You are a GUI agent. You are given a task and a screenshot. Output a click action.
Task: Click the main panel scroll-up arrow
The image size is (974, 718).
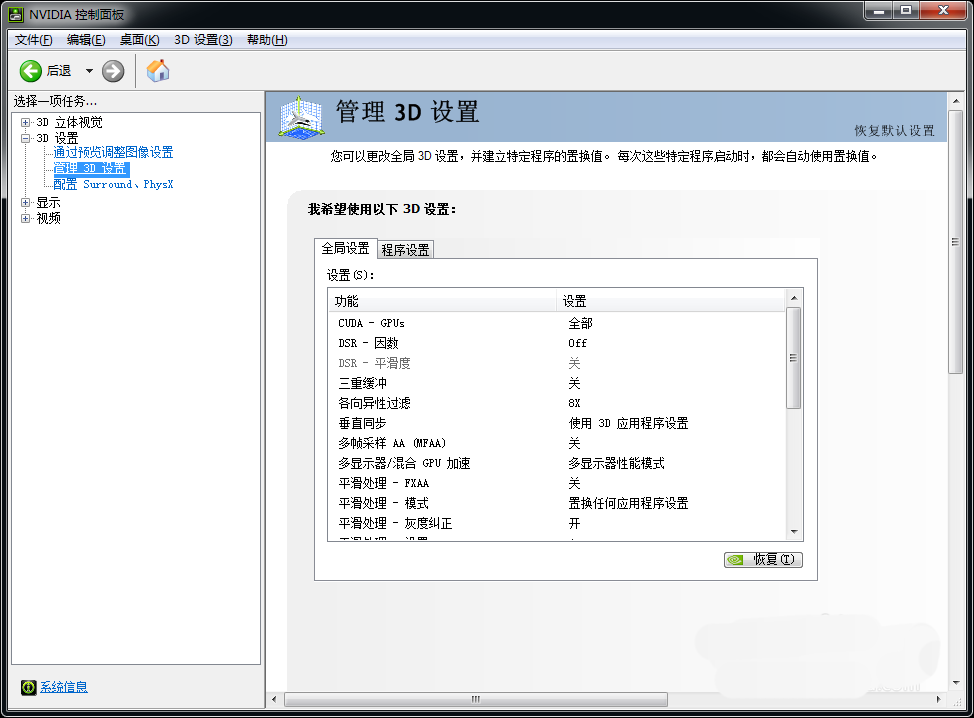point(955,101)
